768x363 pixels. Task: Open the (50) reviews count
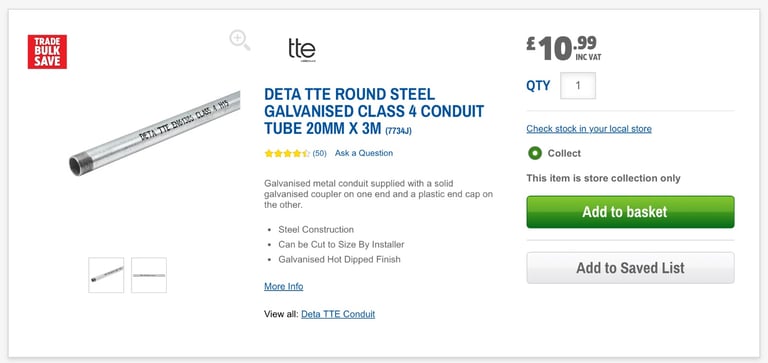pos(319,153)
